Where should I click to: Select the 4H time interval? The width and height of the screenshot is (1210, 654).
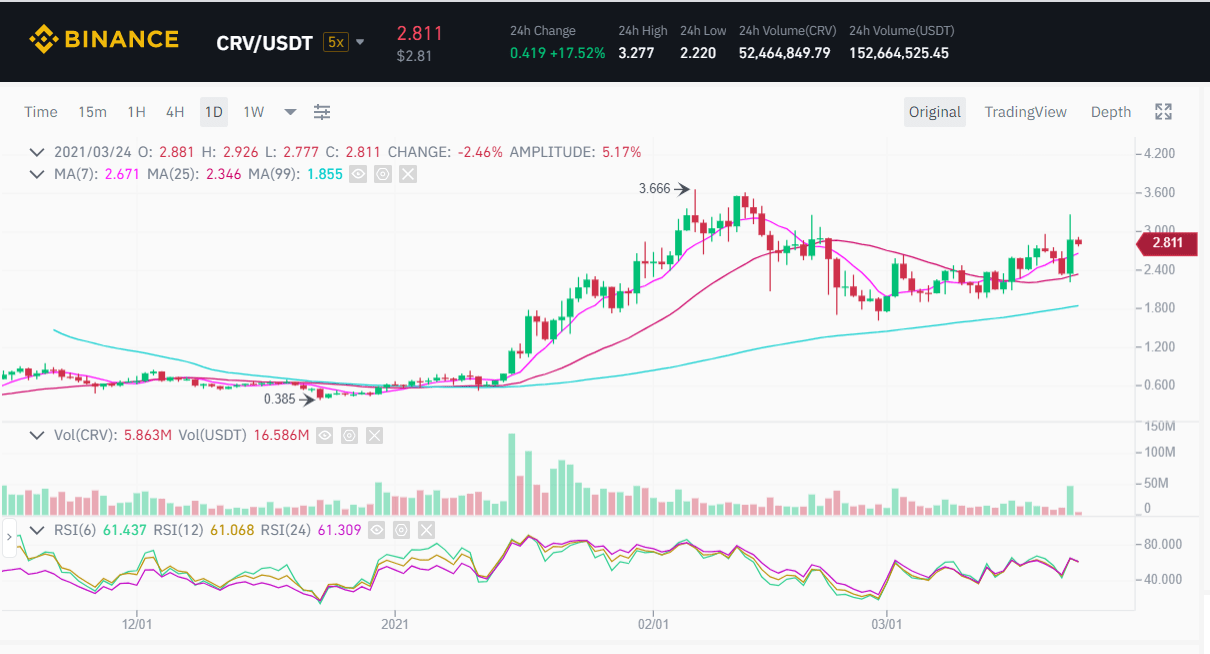click(x=175, y=112)
